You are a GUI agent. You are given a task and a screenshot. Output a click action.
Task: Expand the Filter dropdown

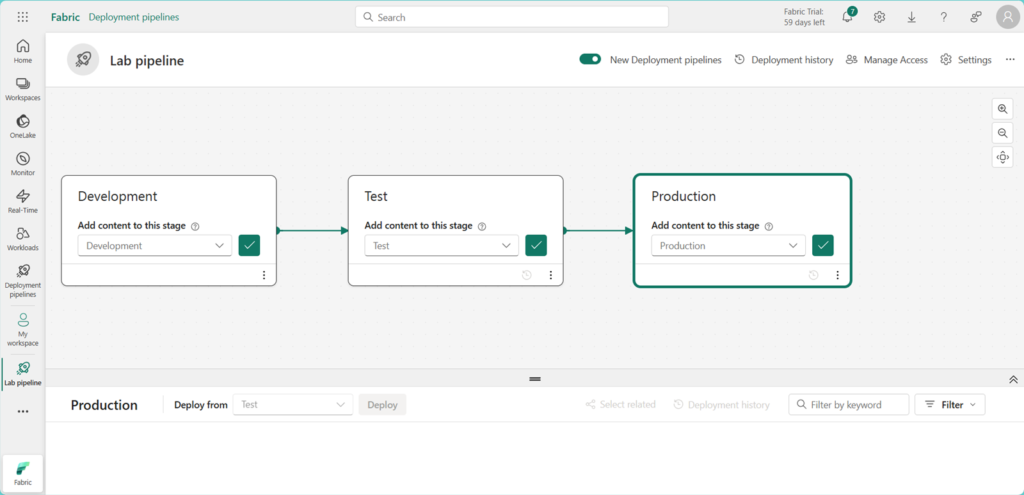click(x=950, y=404)
